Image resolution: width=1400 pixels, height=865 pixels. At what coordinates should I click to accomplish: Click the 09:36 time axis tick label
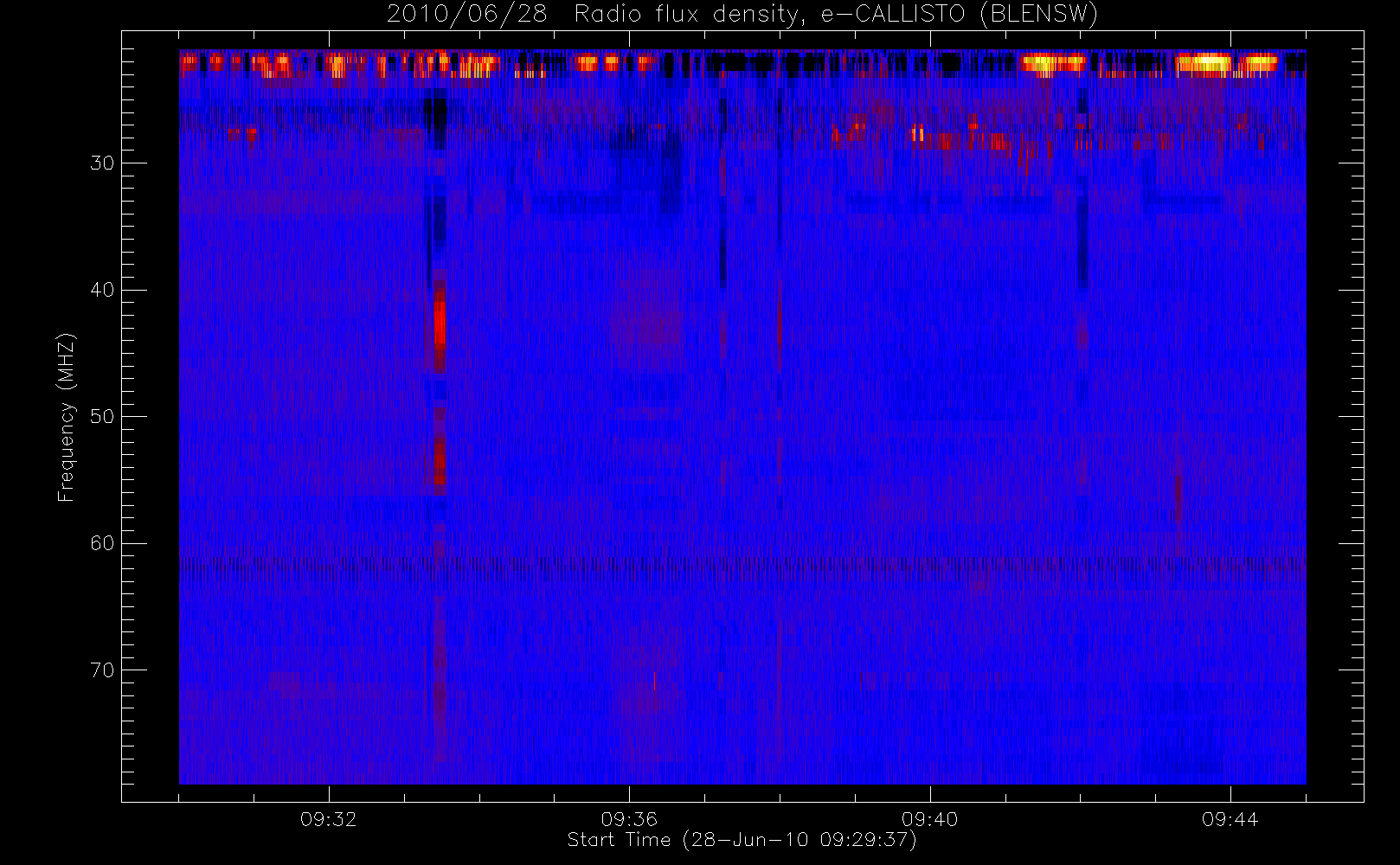pyautogui.click(x=629, y=819)
